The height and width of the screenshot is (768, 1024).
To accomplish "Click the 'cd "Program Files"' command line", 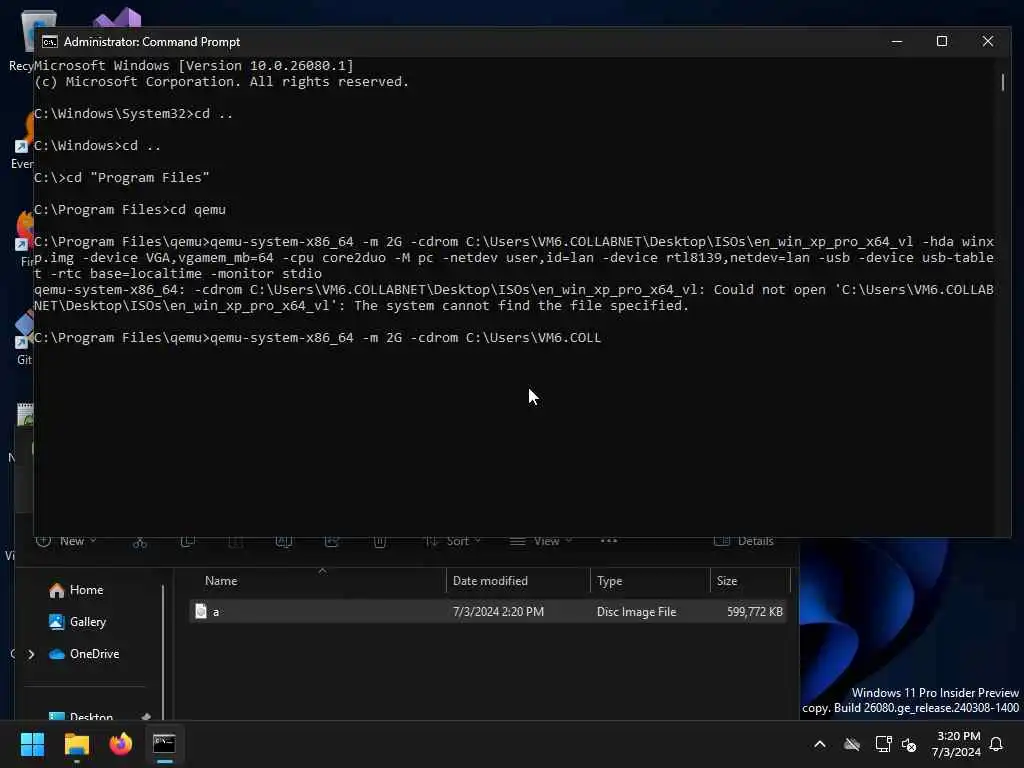I will 122,178.
